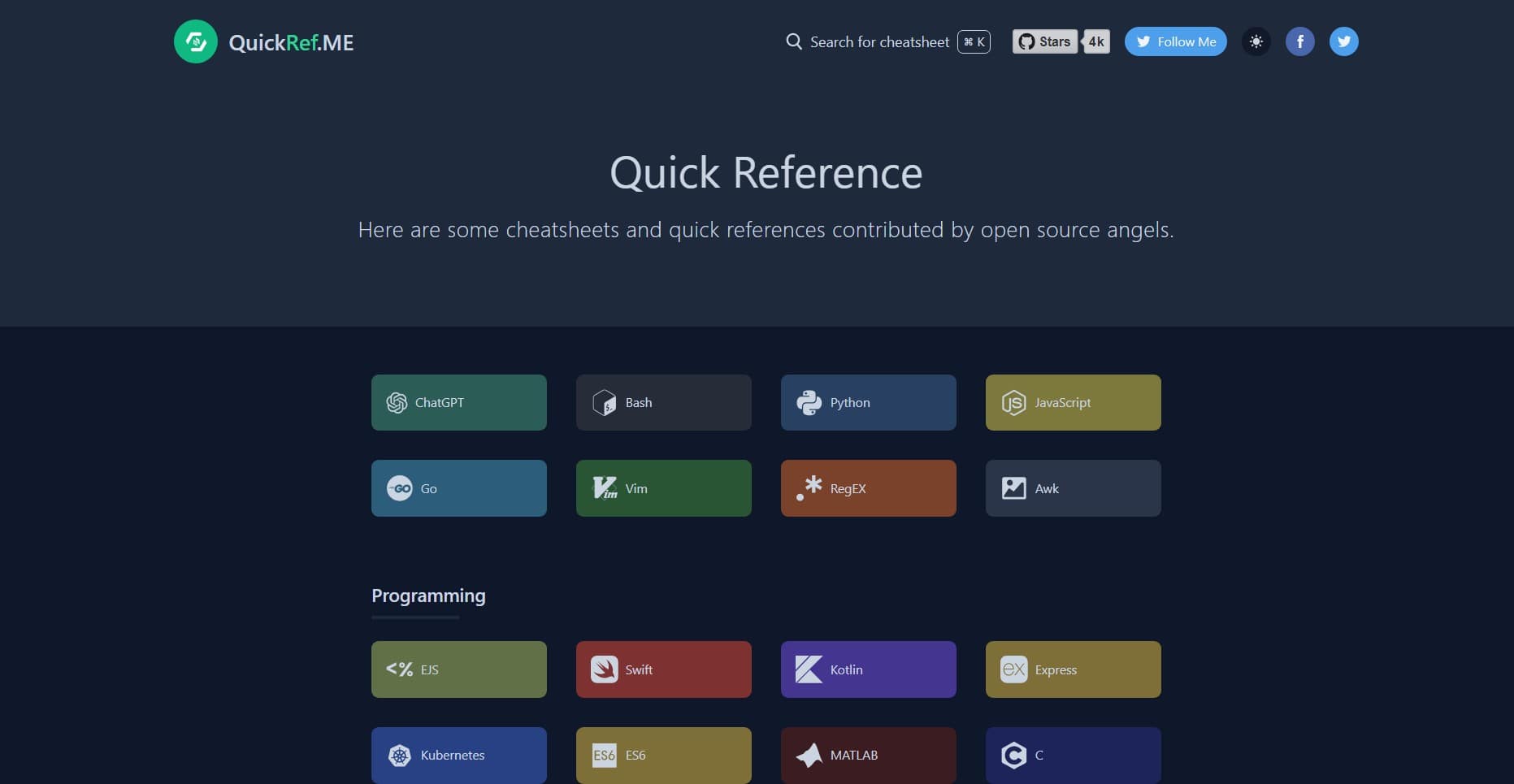Click the C language hexagon icon
The width and height of the screenshot is (1514, 784).
[x=1013, y=756]
